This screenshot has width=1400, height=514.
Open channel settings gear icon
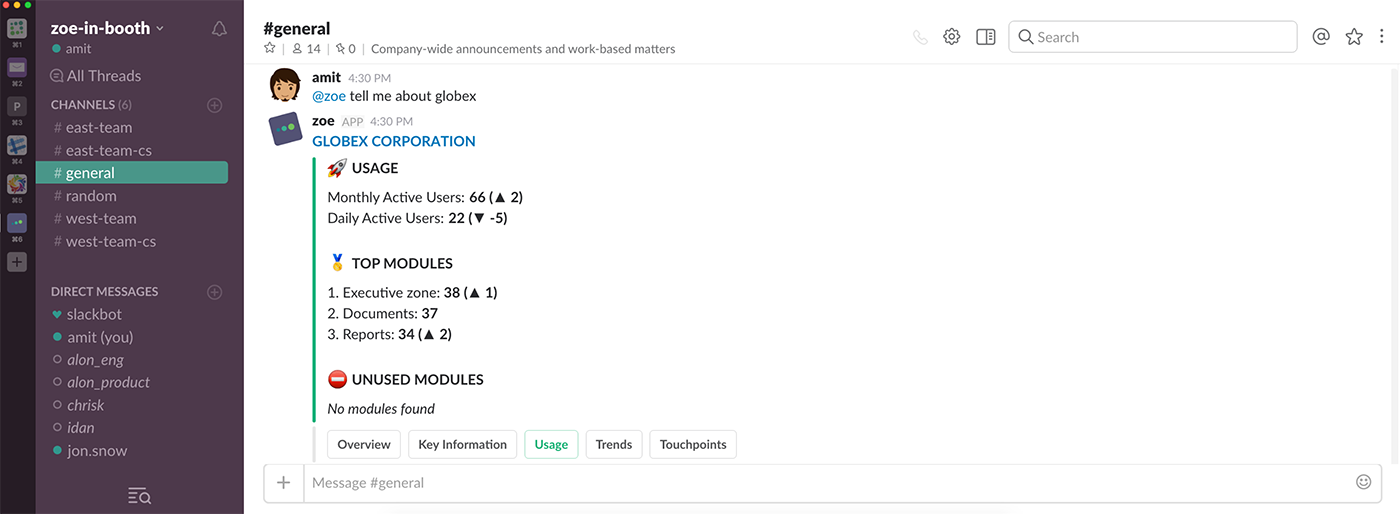pos(952,37)
